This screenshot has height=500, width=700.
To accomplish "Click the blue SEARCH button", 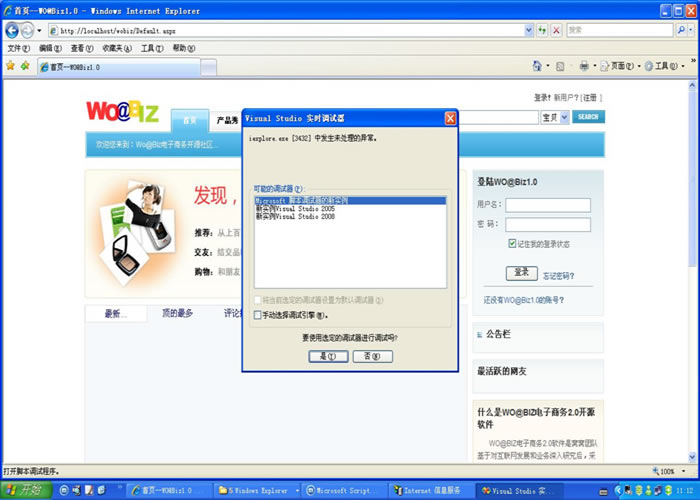I will coord(588,117).
